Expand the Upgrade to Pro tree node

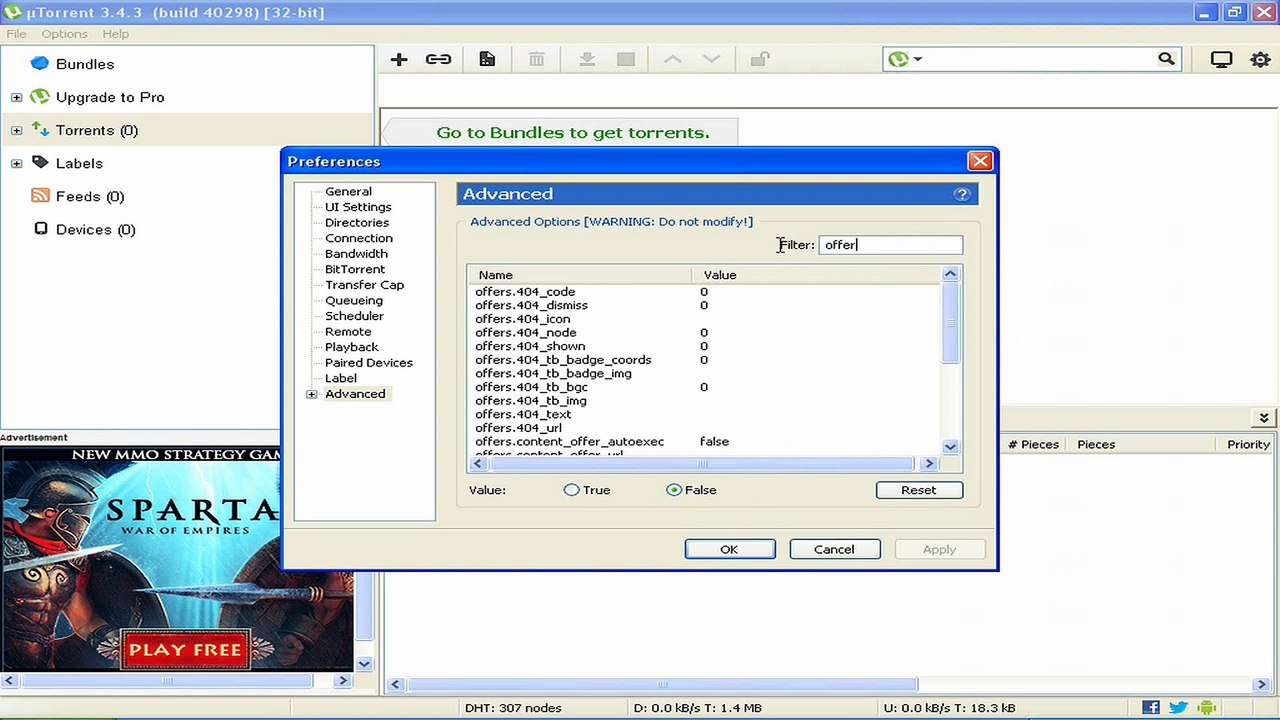coord(17,97)
